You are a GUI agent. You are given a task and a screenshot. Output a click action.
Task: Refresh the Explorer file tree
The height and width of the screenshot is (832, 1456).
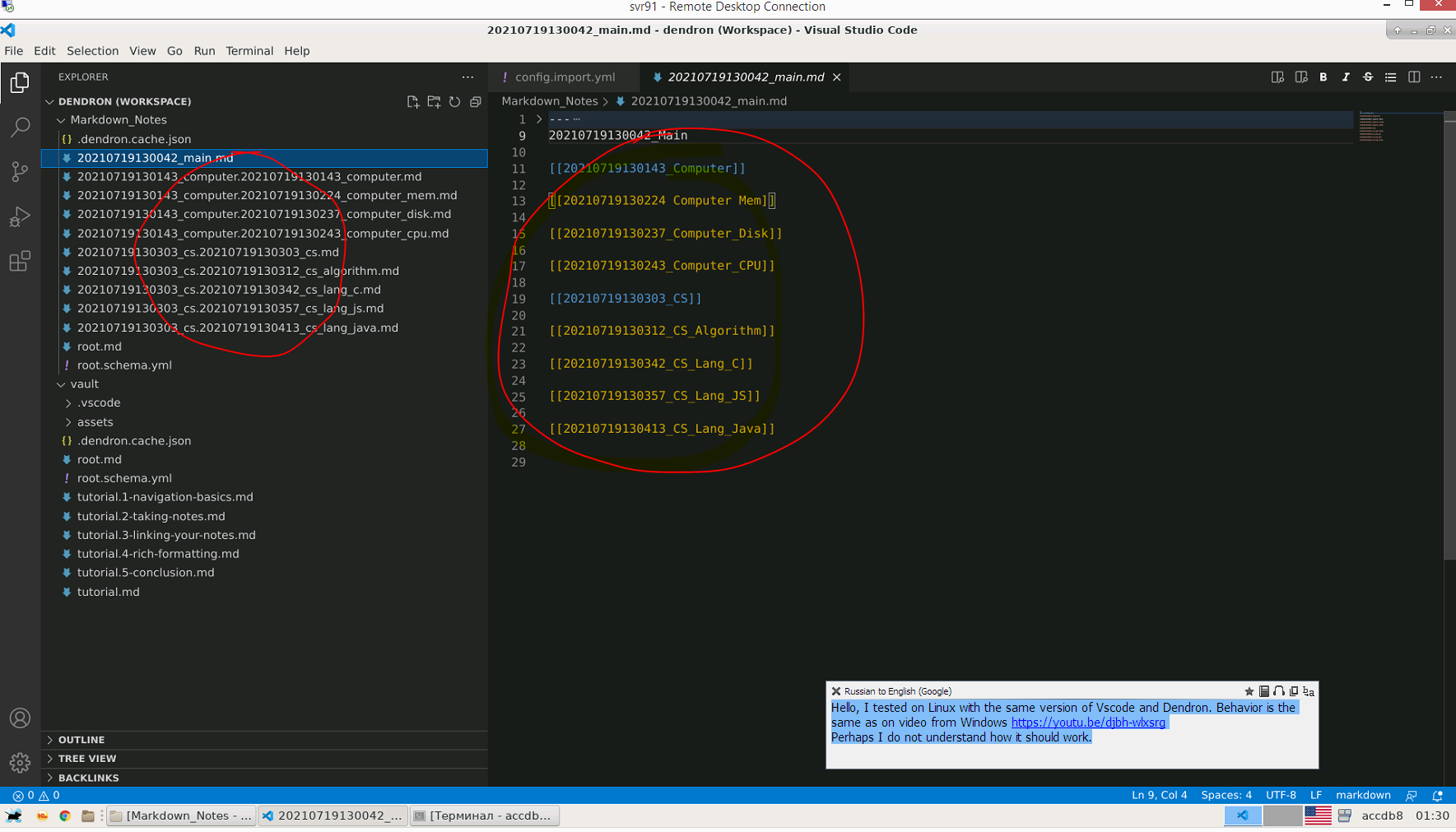(455, 101)
